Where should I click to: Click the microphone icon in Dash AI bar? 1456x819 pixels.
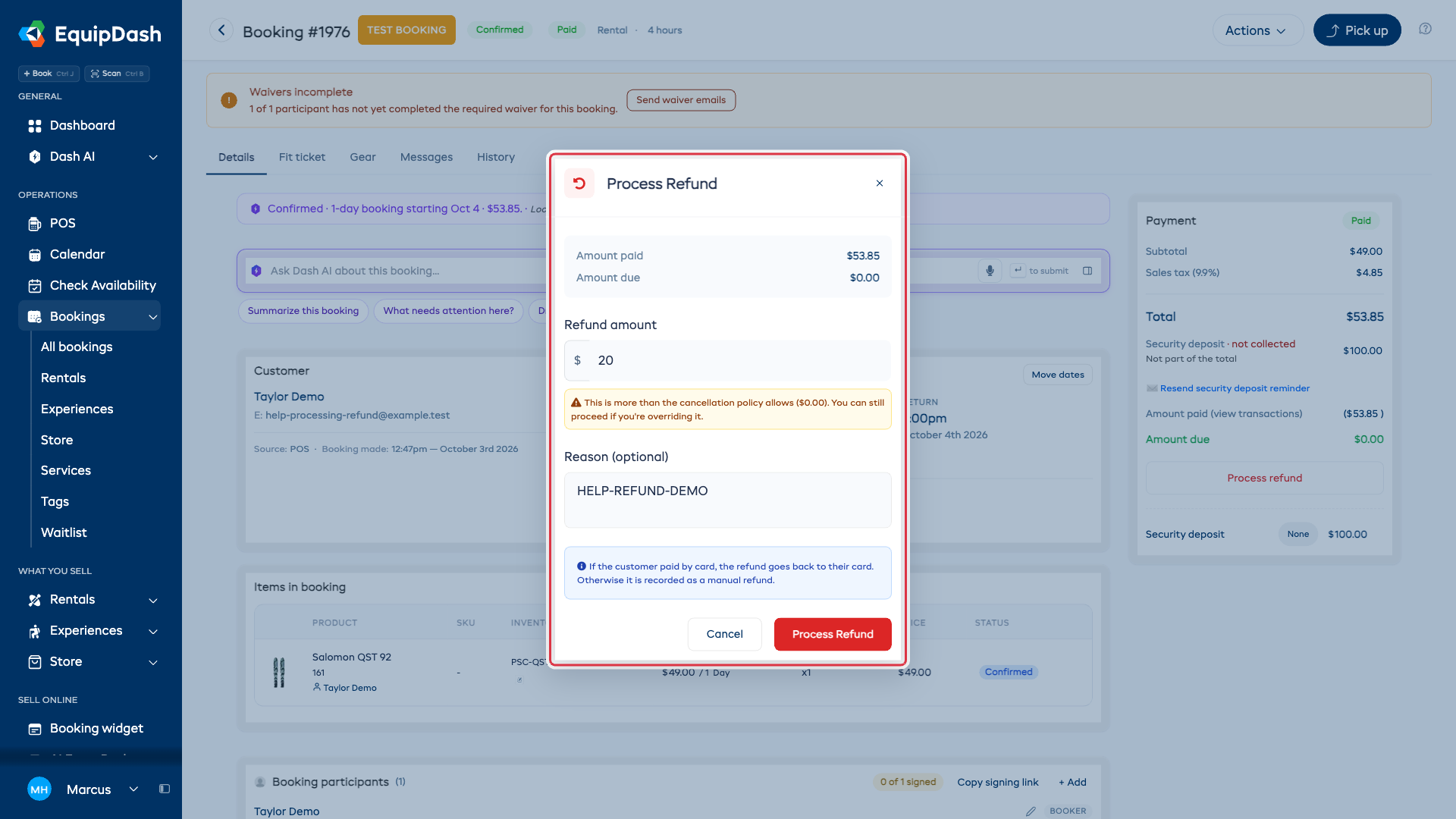pyautogui.click(x=990, y=271)
